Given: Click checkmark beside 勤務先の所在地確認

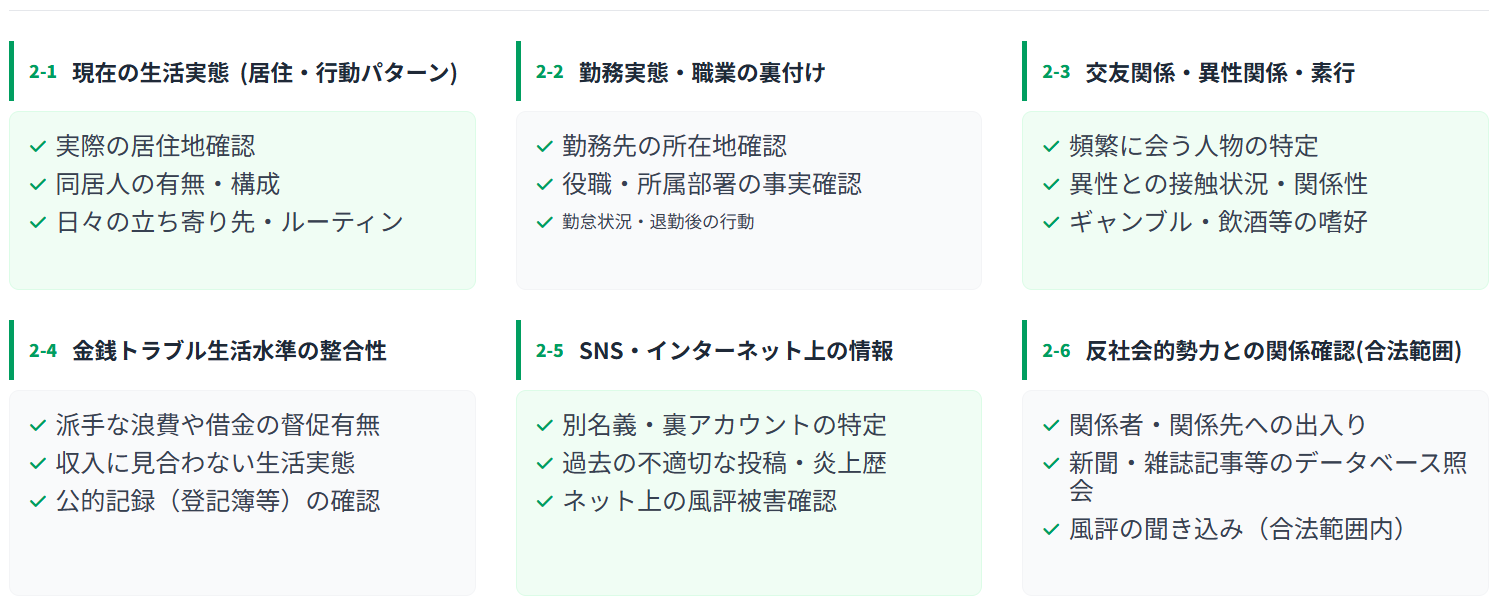Looking at the screenshot, I should click(x=545, y=147).
